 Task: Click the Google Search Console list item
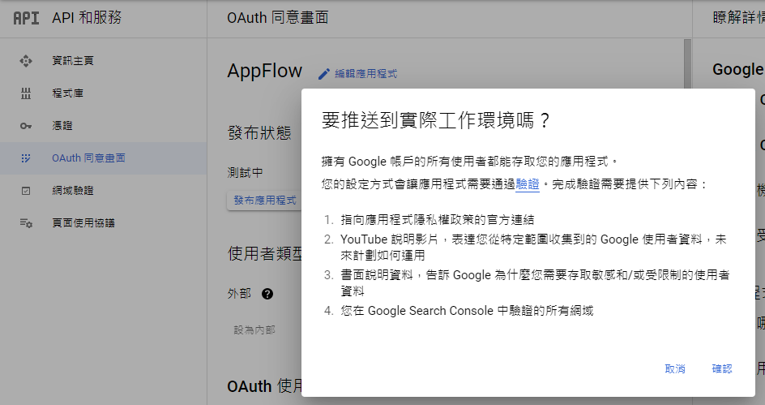pyautogui.click(x=467, y=311)
